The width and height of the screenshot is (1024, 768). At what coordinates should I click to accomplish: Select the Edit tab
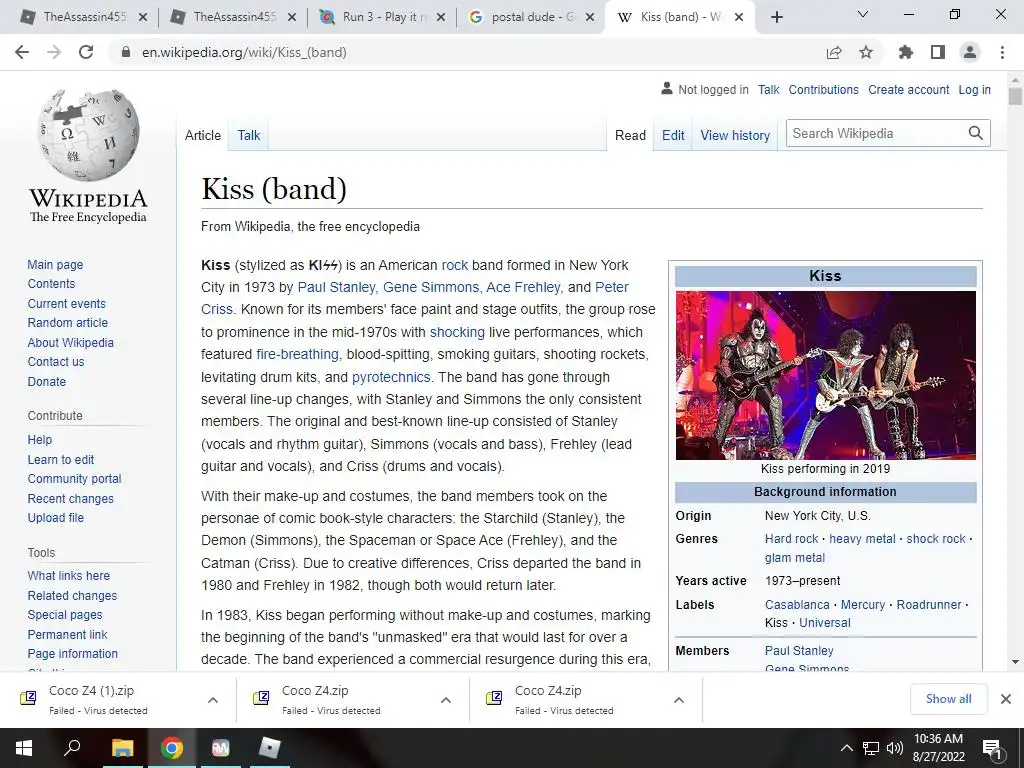[x=673, y=135]
